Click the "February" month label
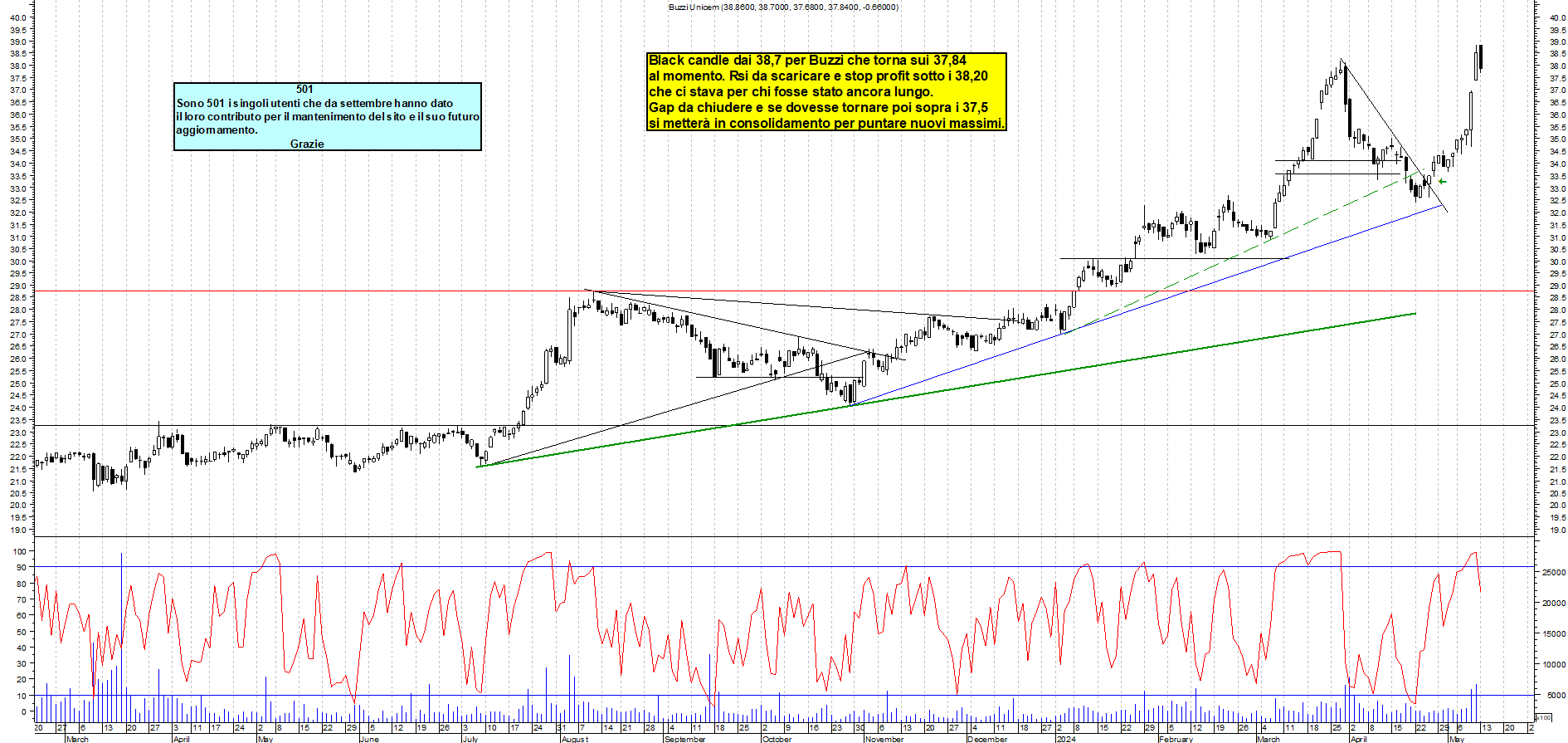 tap(1176, 739)
